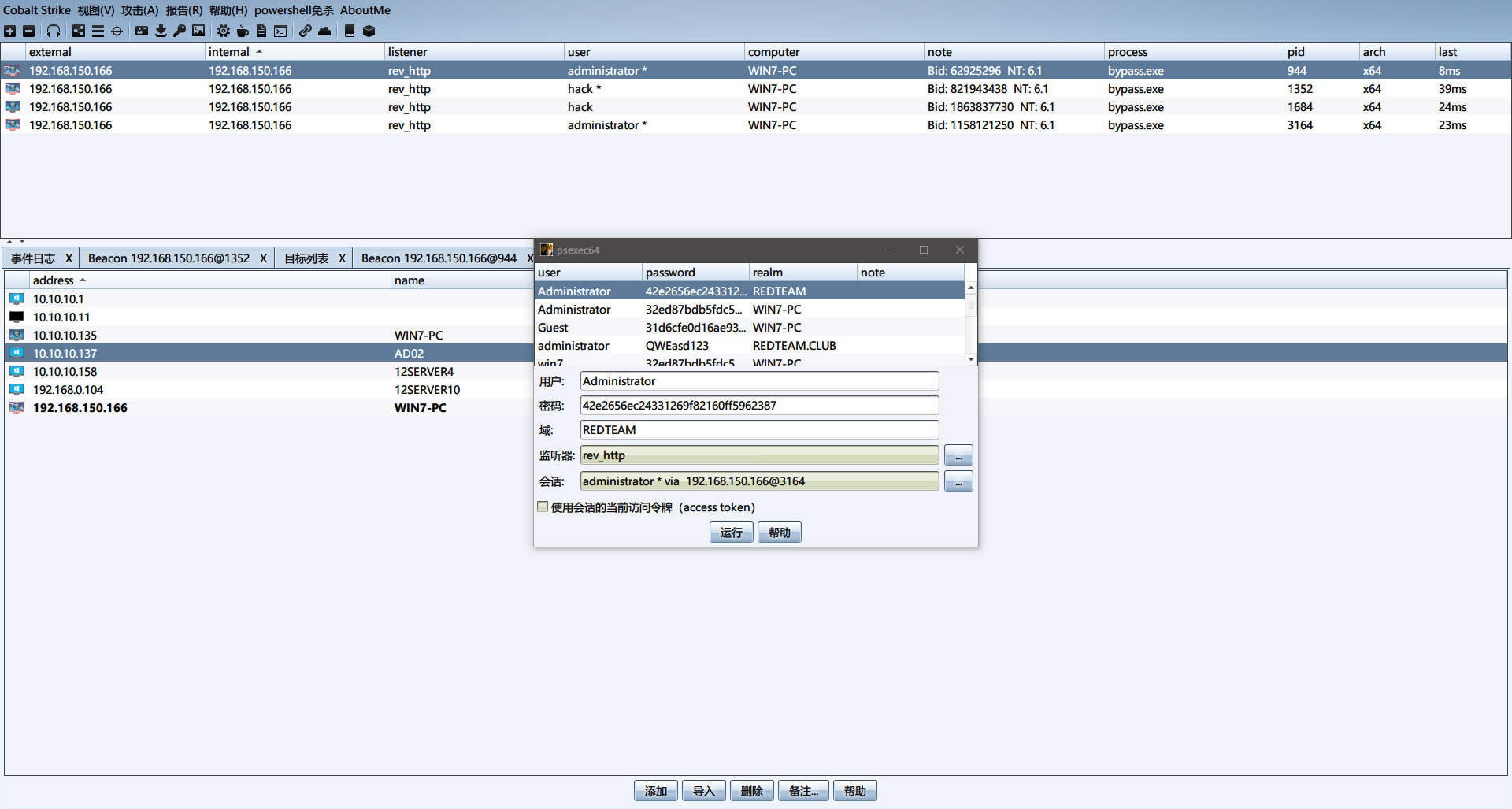Click the beacon icon for pid 3164 row
This screenshot has width=1512, height=809.
pyautogui.click(x=13, y=124)
